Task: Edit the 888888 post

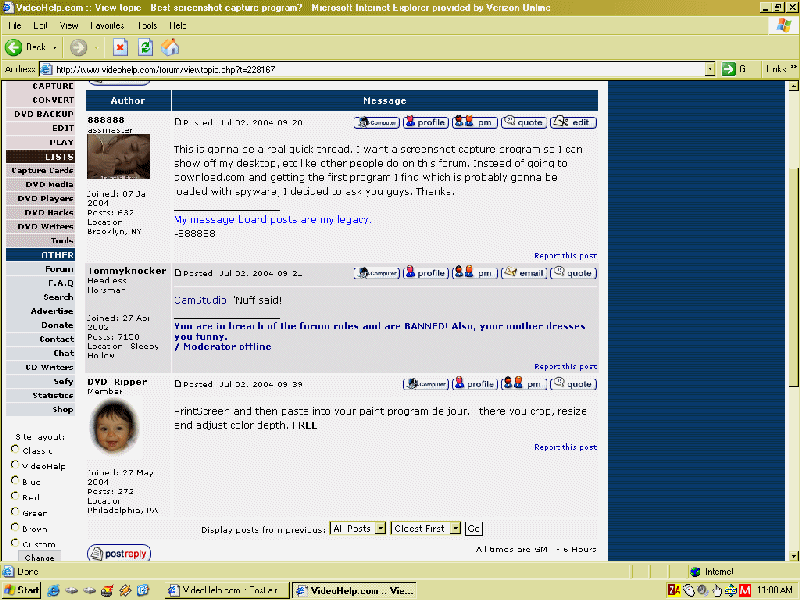Action: click(573, 122)
